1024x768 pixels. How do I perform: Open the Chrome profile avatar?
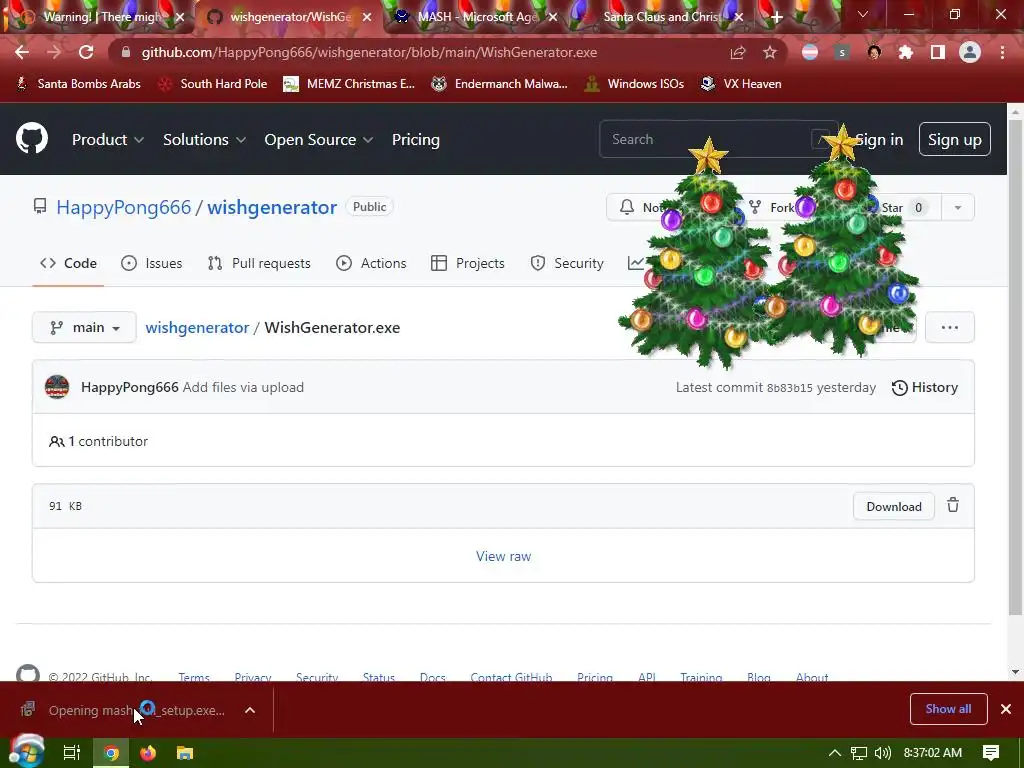pos(970,52)
